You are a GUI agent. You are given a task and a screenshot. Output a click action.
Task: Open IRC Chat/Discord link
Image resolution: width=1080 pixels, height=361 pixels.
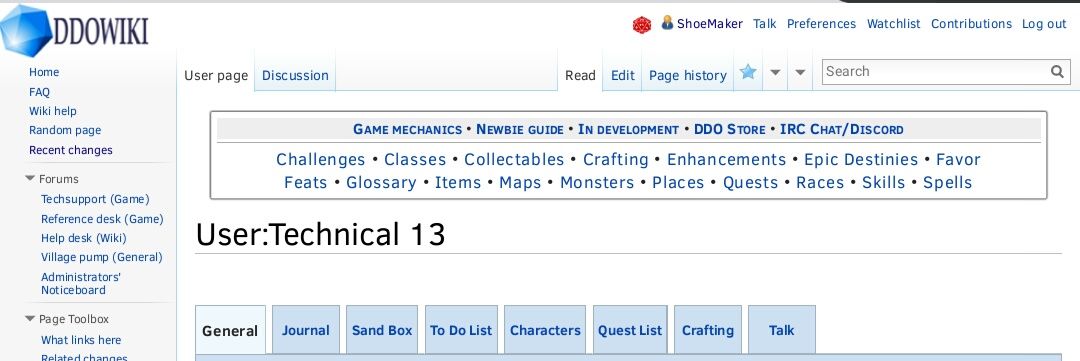coord(841,130)
